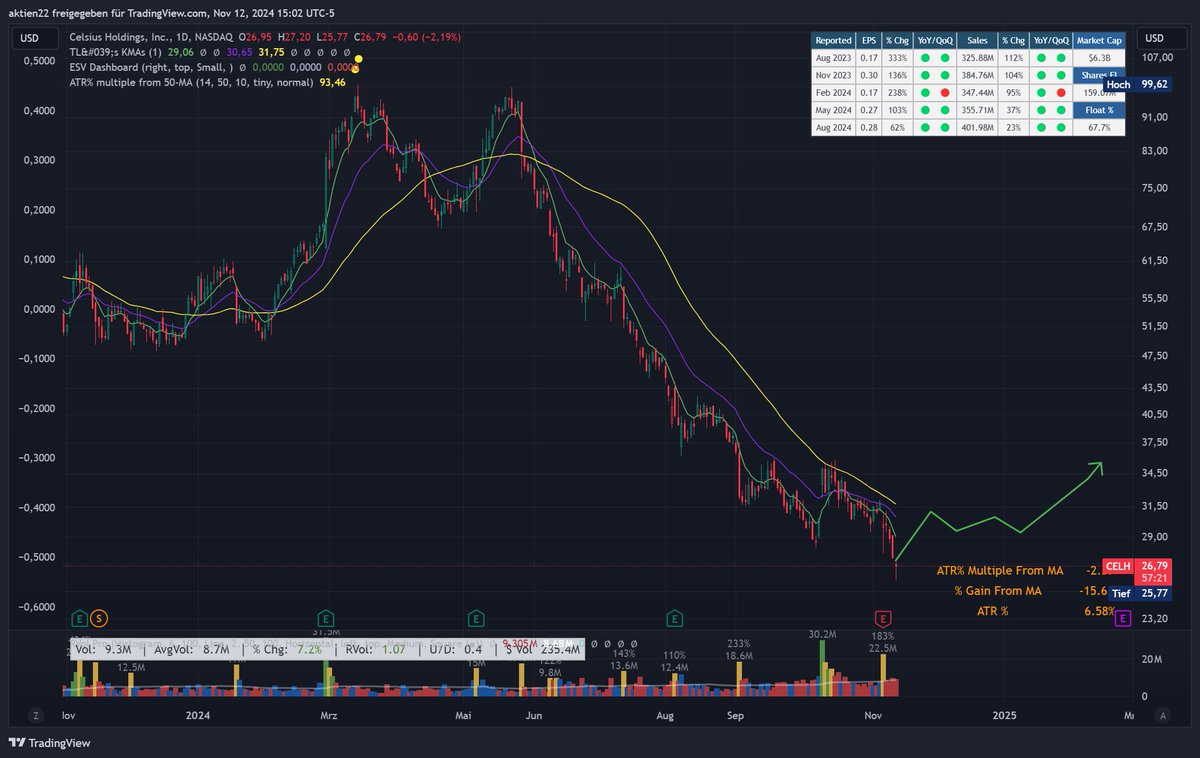Click the Nov 2023 table row label
The height and width of the screenshot is (758, 1200).
pyautogui.click(x=833, y=75)
